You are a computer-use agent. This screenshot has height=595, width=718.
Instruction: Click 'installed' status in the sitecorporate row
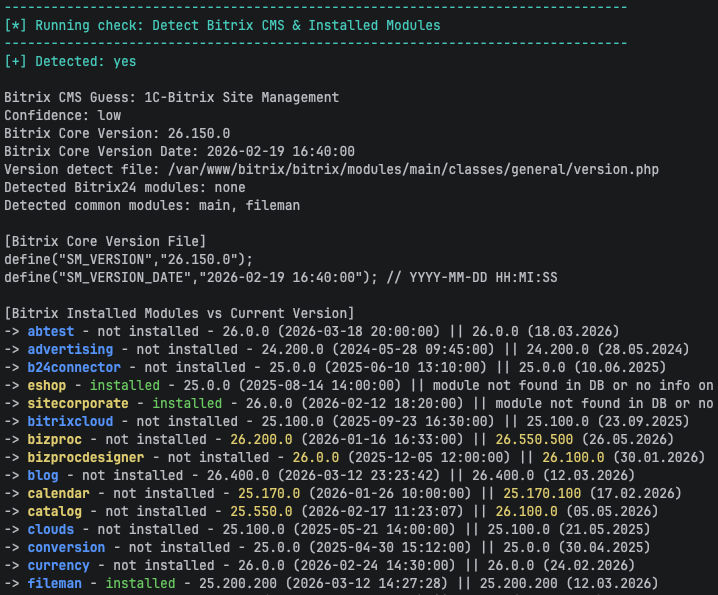(x=187, y=403)
